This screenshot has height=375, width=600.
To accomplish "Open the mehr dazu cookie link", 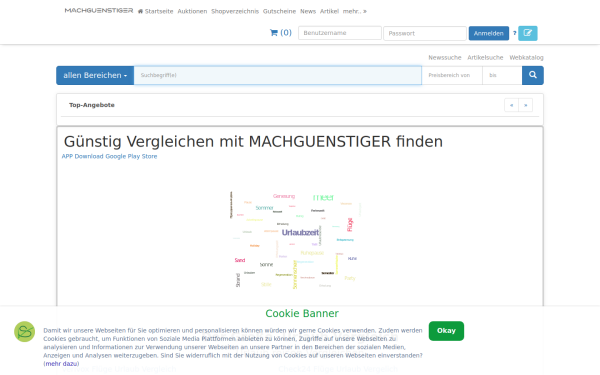I will pyautogui.click(x=61, y=364).
